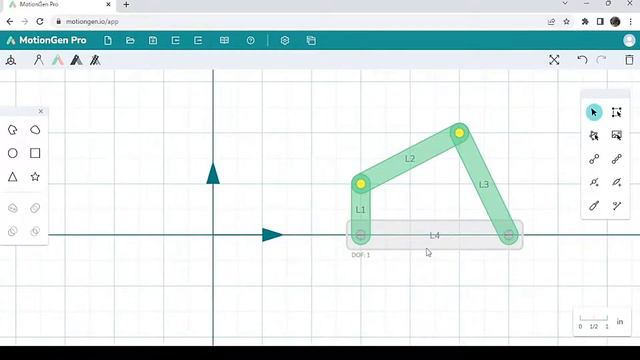Click the greyed union shape operation icon
Image resolution: width=640 pixels, height=360 pixels.
click(x=13, y=208)
